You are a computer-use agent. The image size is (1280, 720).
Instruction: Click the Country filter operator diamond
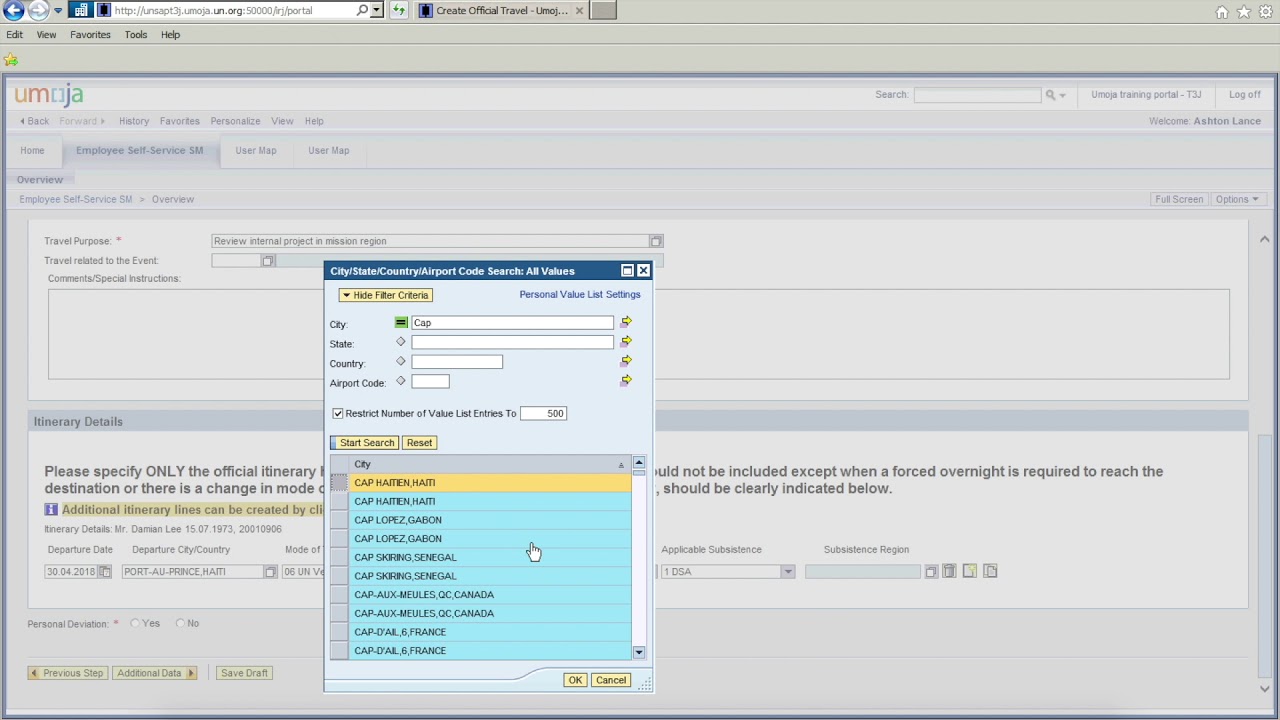point(401,362)
